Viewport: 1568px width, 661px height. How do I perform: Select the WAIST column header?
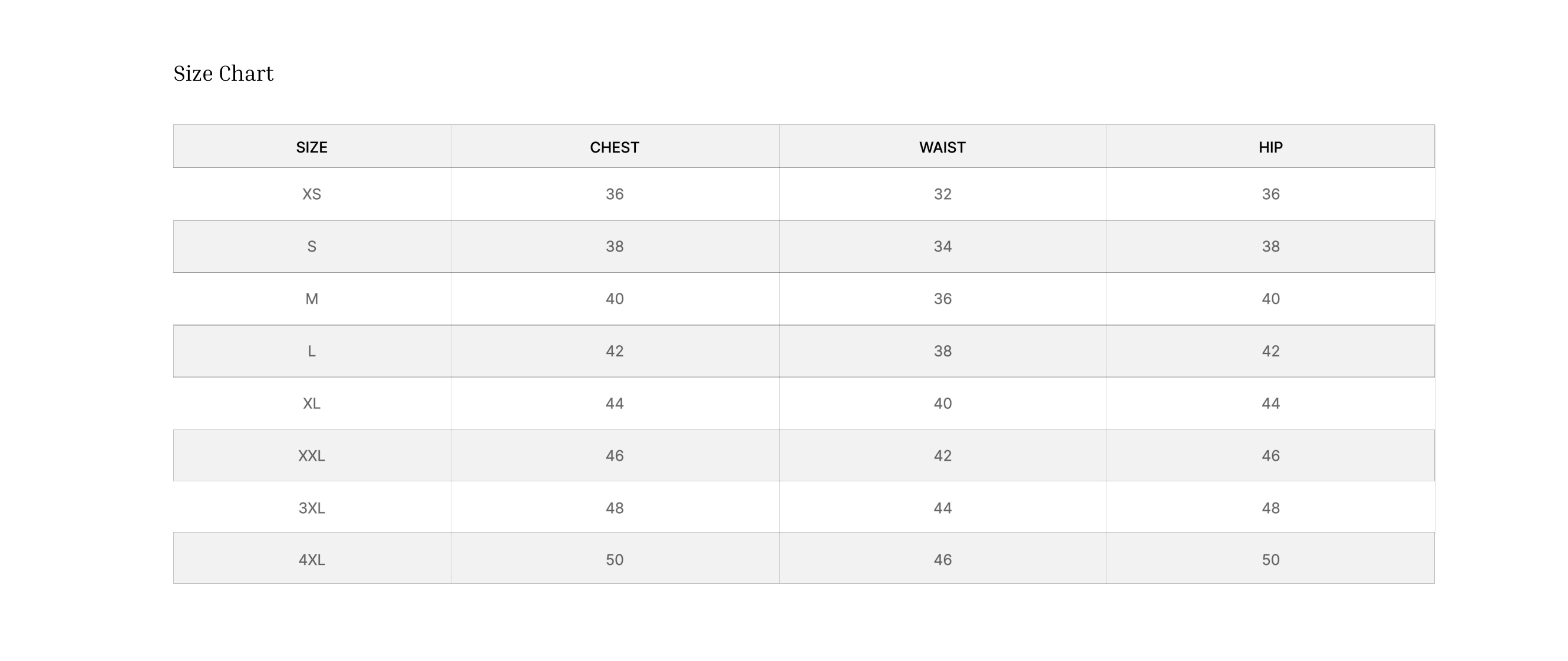[x=942, y=147]
